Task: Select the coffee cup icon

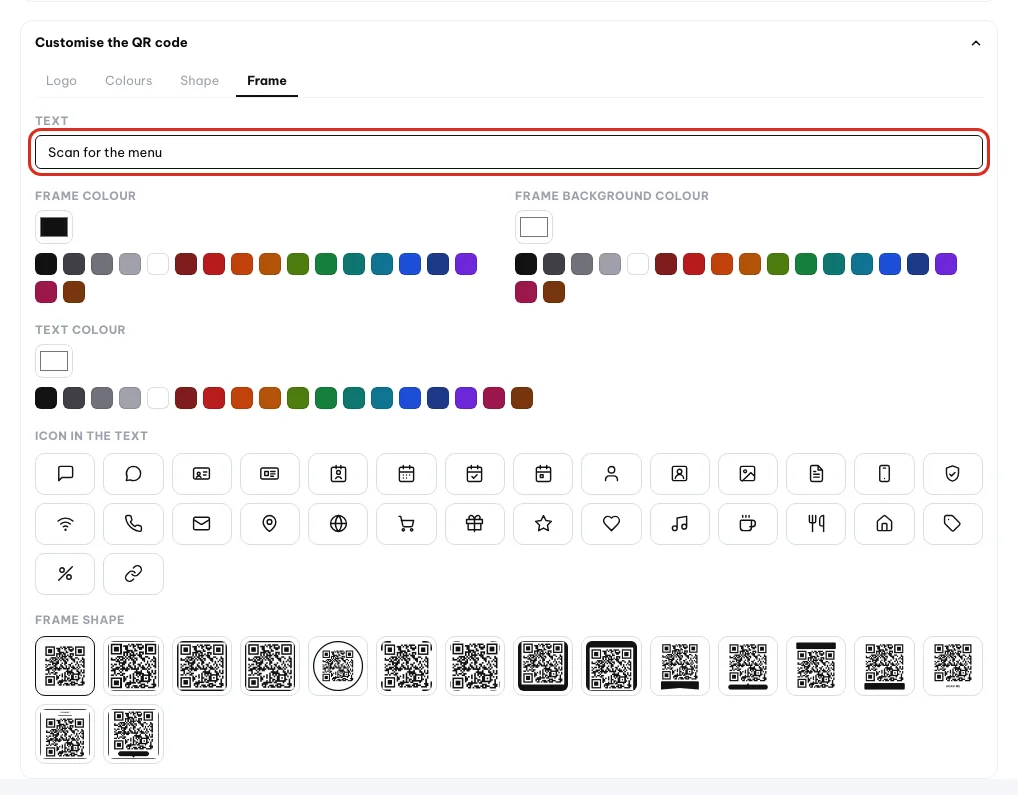Action: (x=748, y=524)
